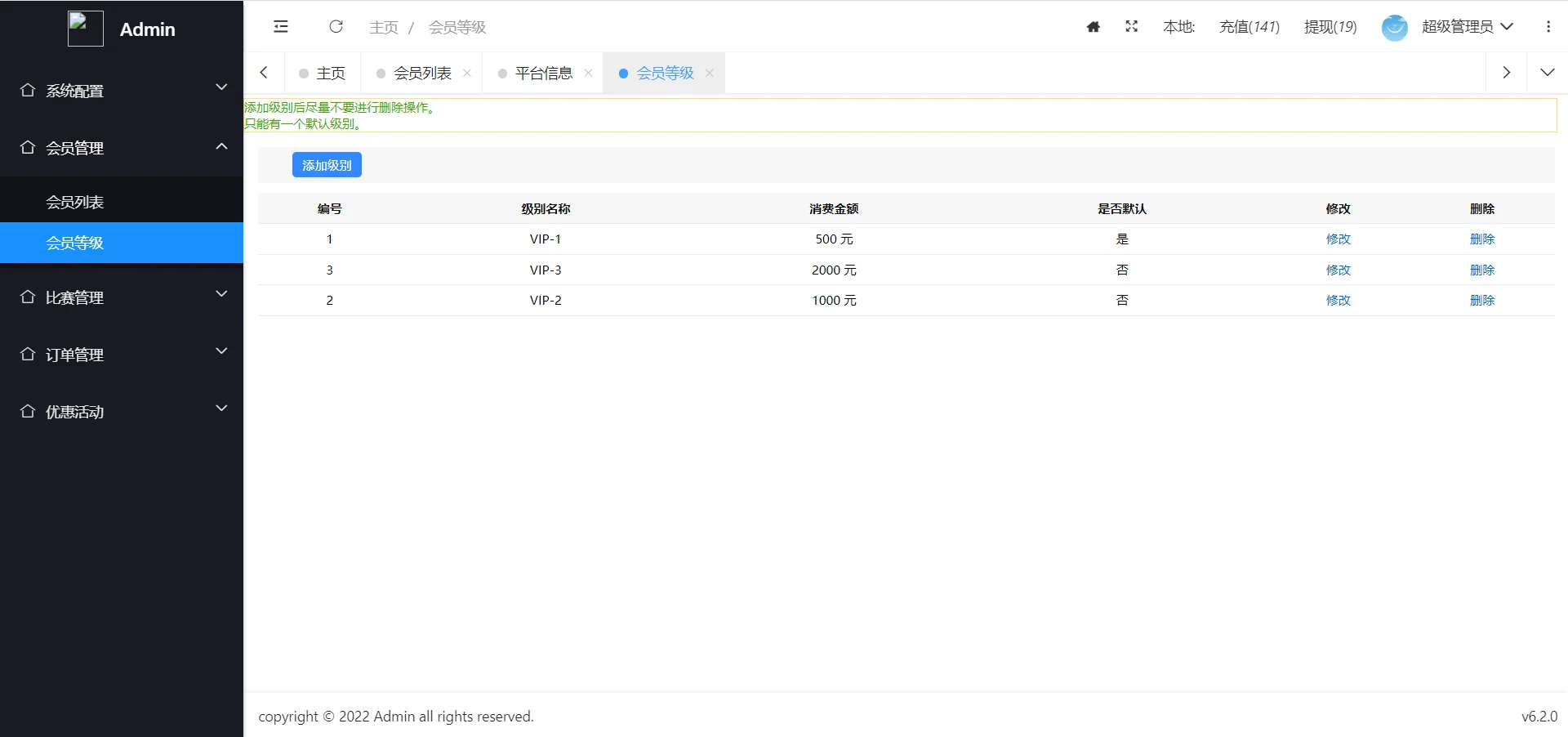The image size is (1568, 737).
Task: Click the super admin avatar
Action: point(1394,27)
